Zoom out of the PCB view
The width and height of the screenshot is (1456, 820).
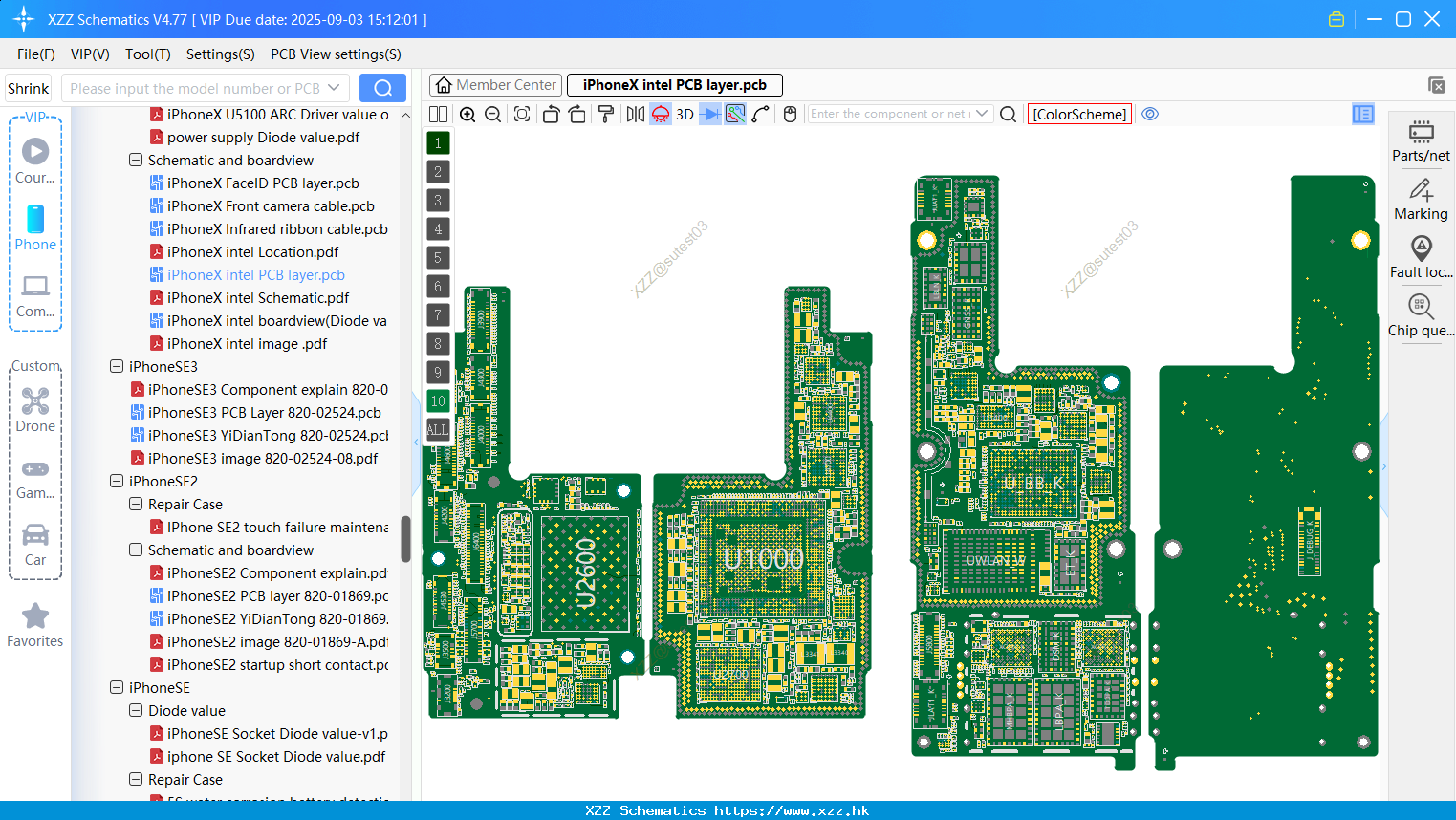pos(493,114)
